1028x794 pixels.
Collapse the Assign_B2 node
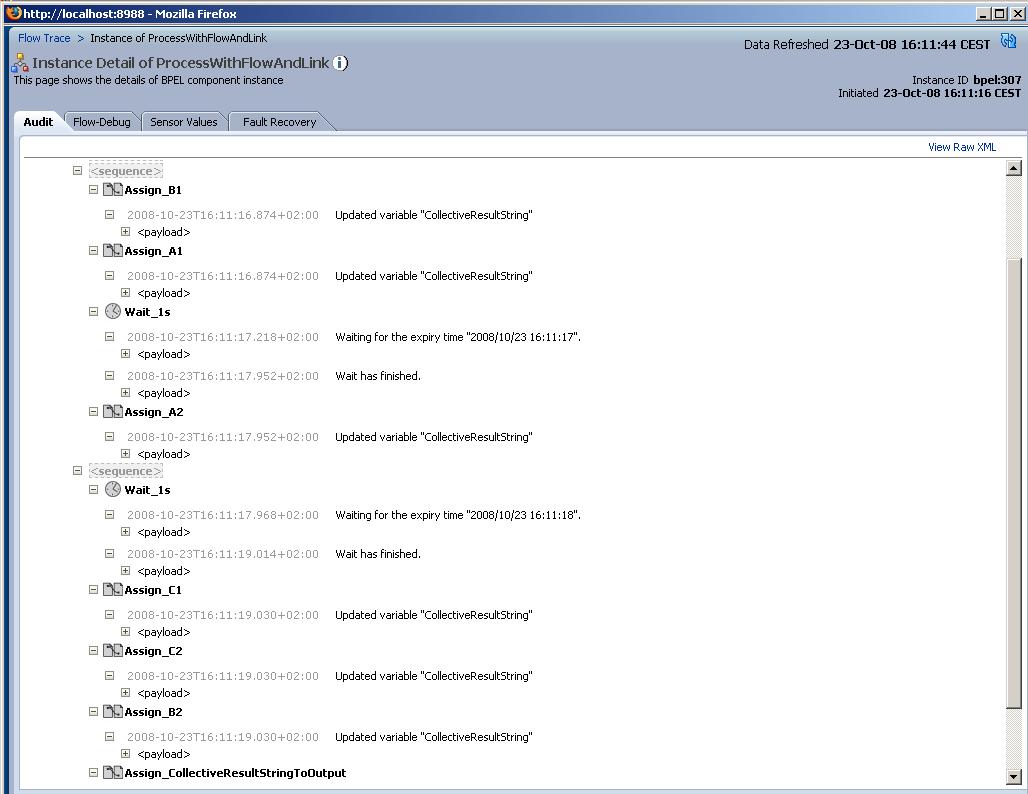click(93, 711)
